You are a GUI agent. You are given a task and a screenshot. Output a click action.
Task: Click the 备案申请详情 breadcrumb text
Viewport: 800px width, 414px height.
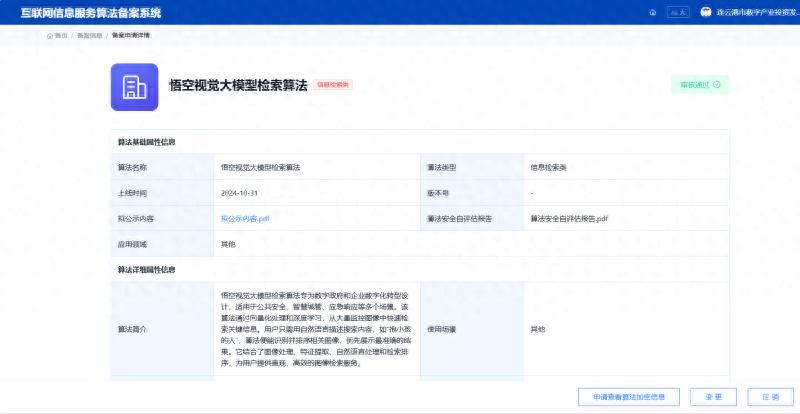131,35
